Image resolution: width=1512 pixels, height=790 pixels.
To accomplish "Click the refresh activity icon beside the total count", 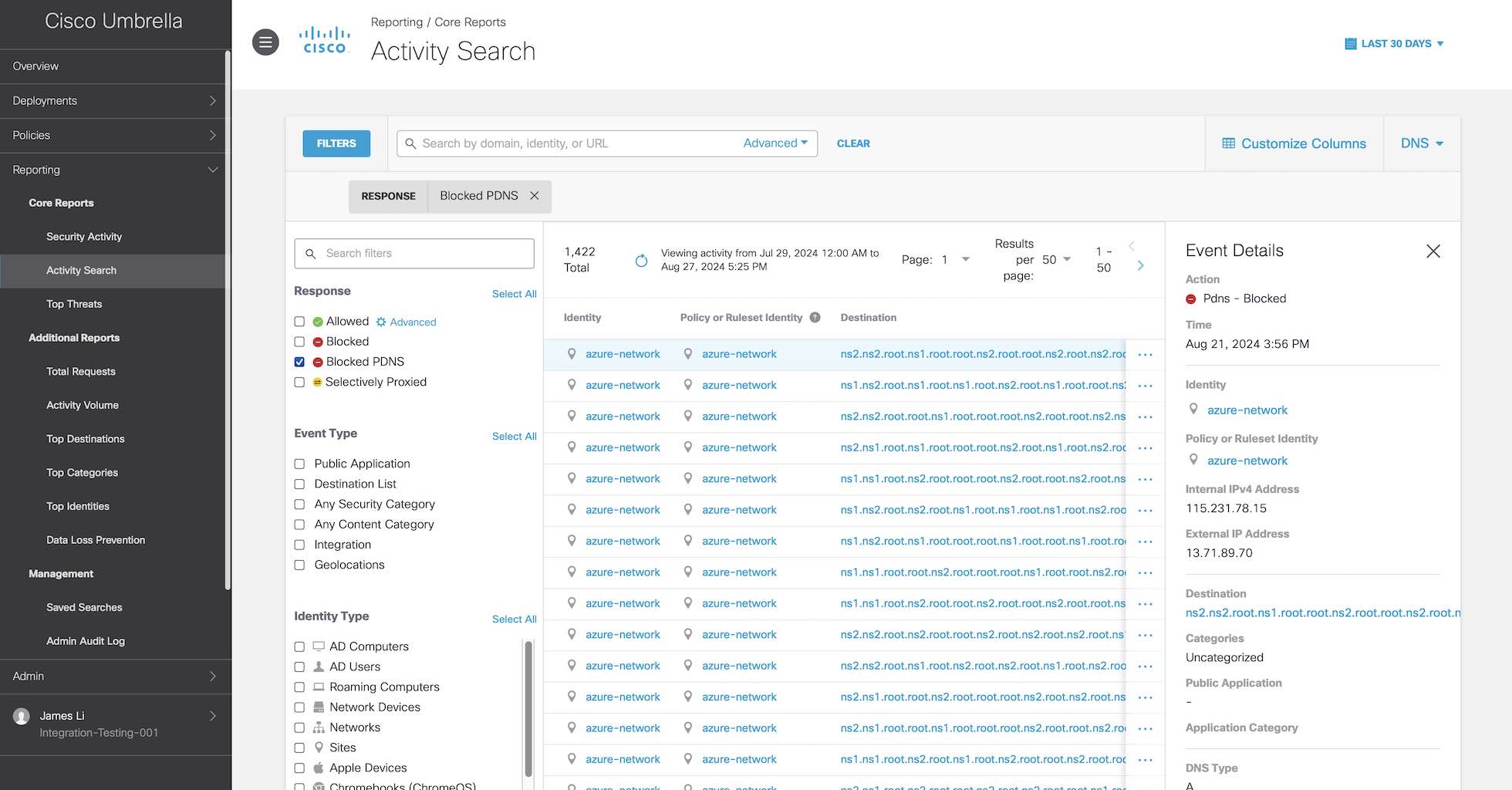I will click(641, 261).
